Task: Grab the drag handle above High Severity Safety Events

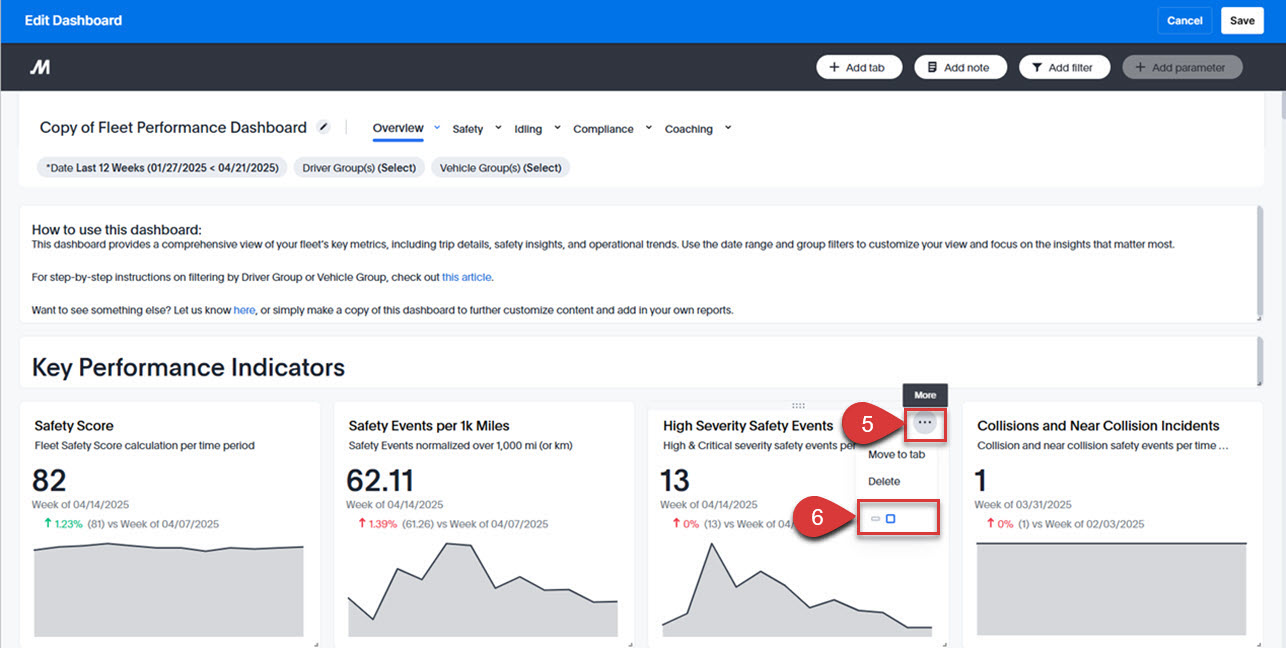Action: pos(798,405)
